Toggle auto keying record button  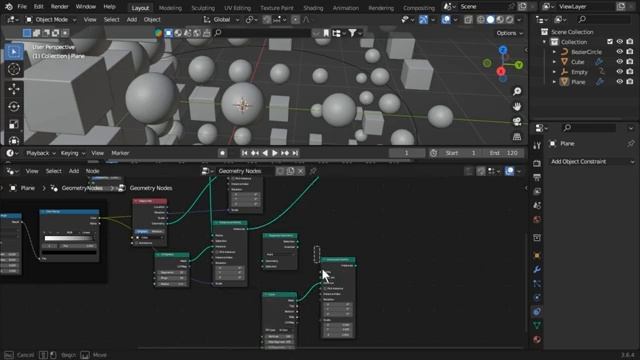coord(222,153)
